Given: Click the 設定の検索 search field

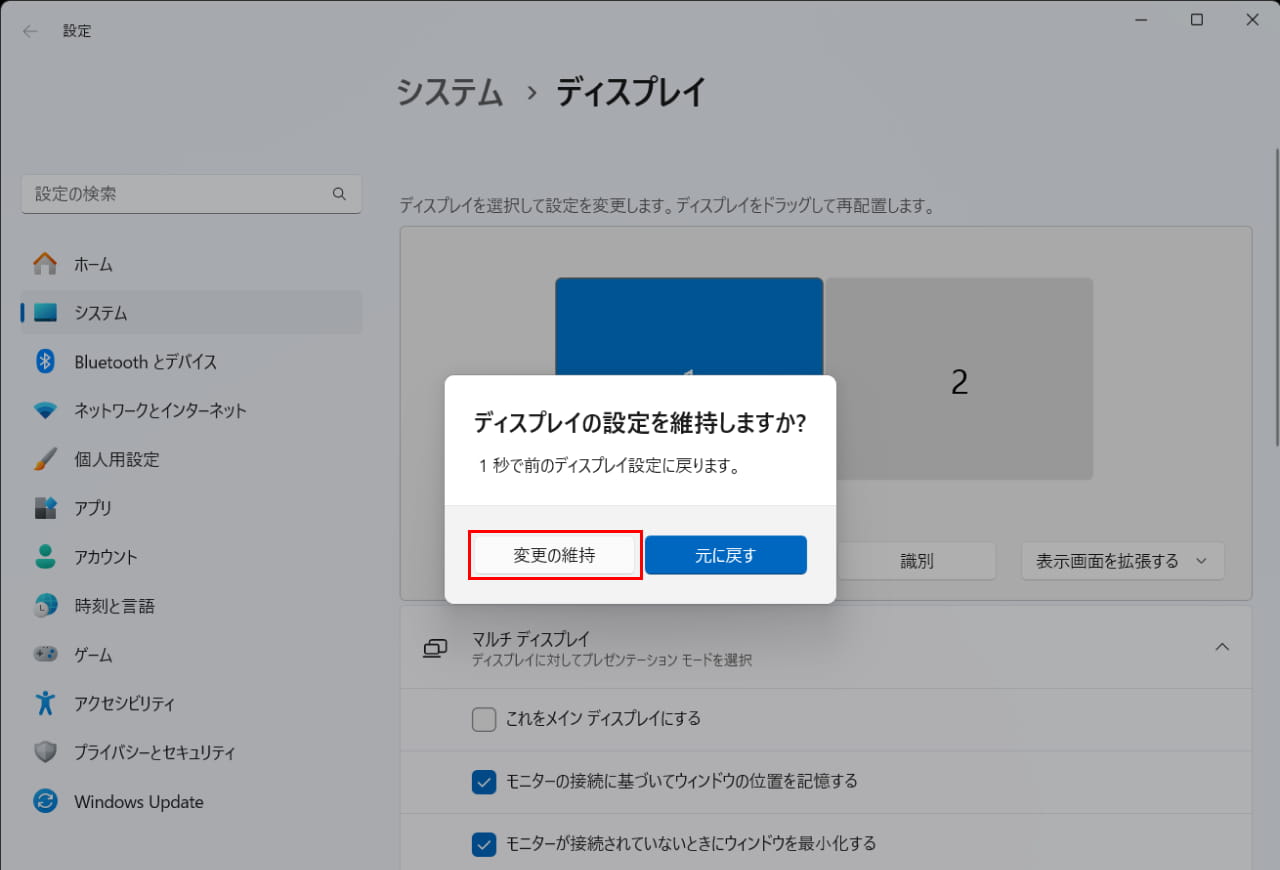Looking at the screenshot, I should [191, 194].
